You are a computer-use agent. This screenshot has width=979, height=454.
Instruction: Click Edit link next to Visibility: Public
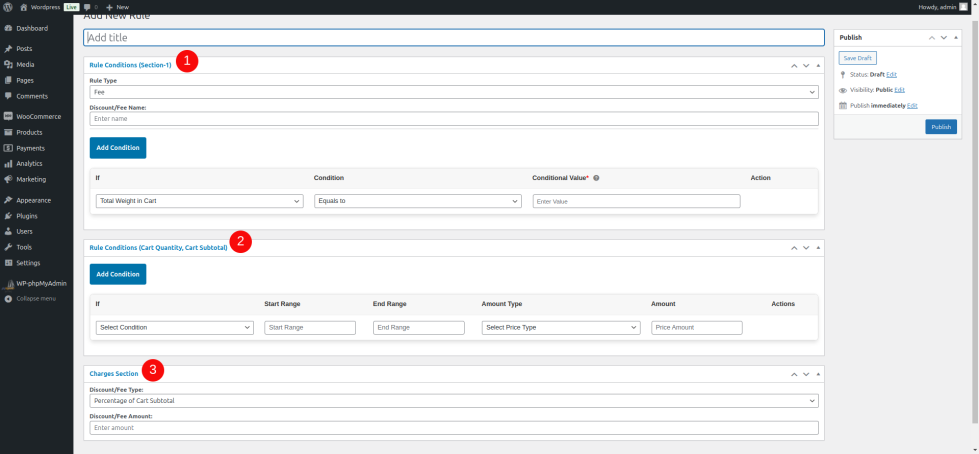tap(899, 89)
